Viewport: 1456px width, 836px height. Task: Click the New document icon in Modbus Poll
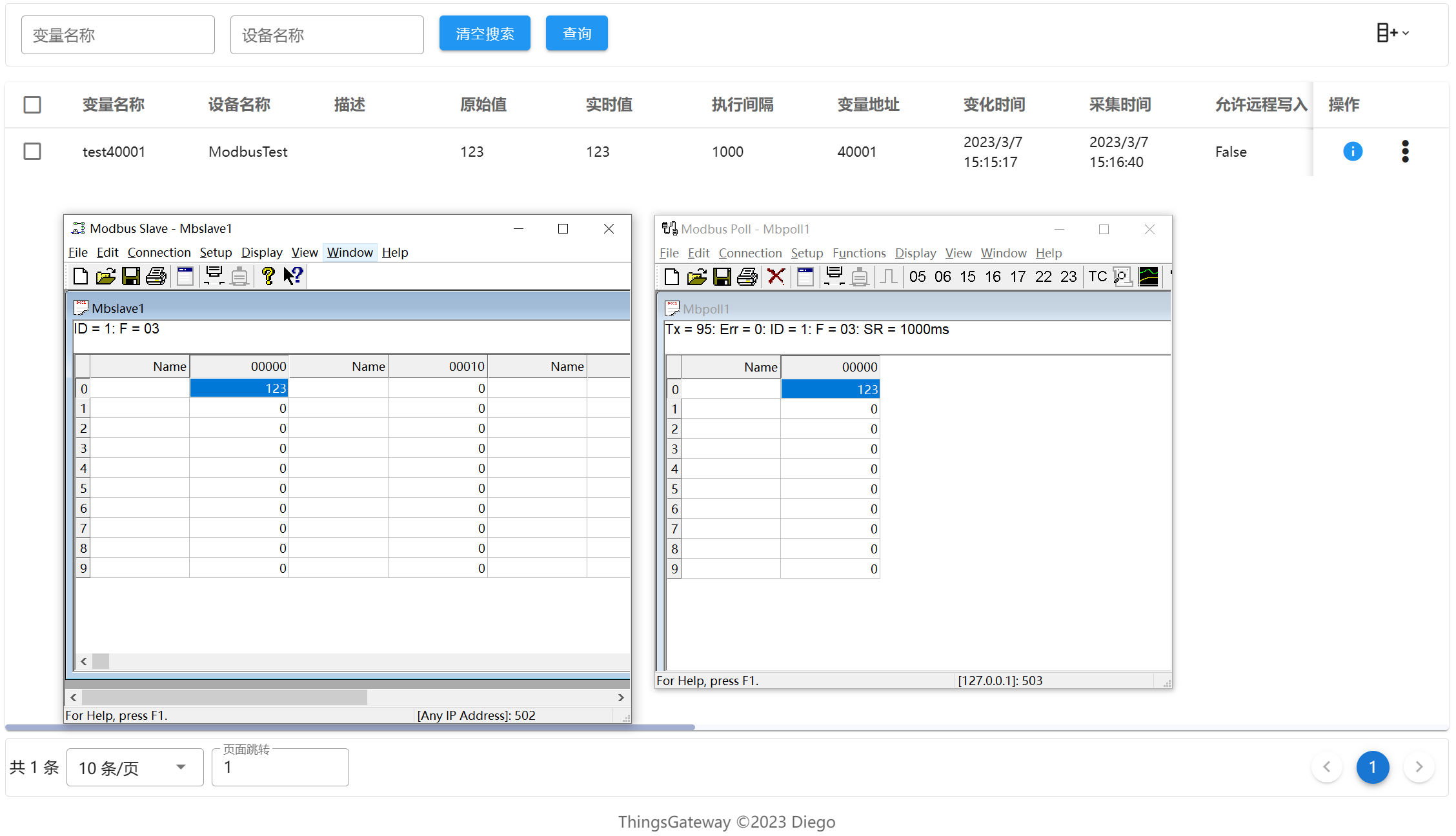(671, 277)
